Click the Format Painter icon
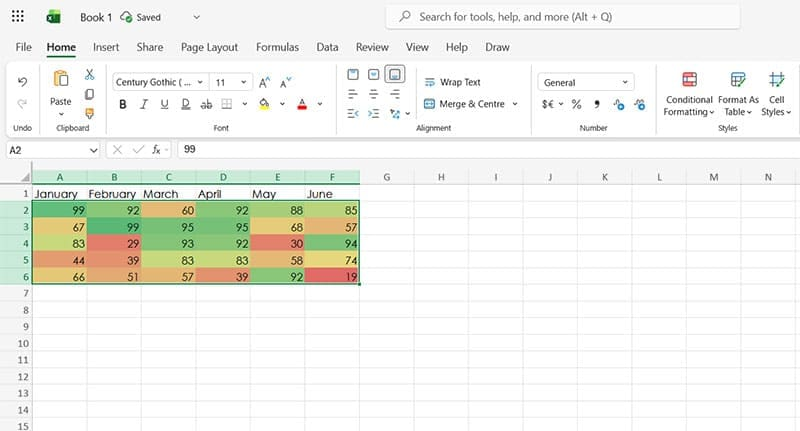The image size is (800, 431). (89, 113)
